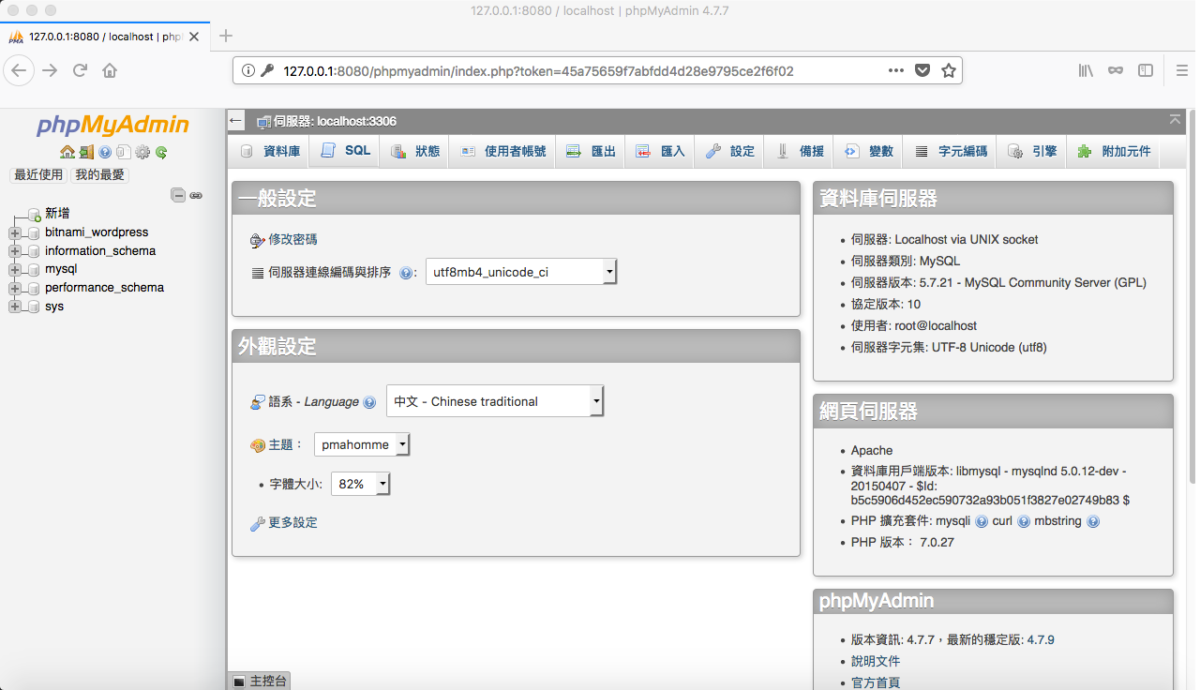The width and height of the screenshot is (1200, 690).
Task: Open the 設定 tab
Action: coord(730,151)
